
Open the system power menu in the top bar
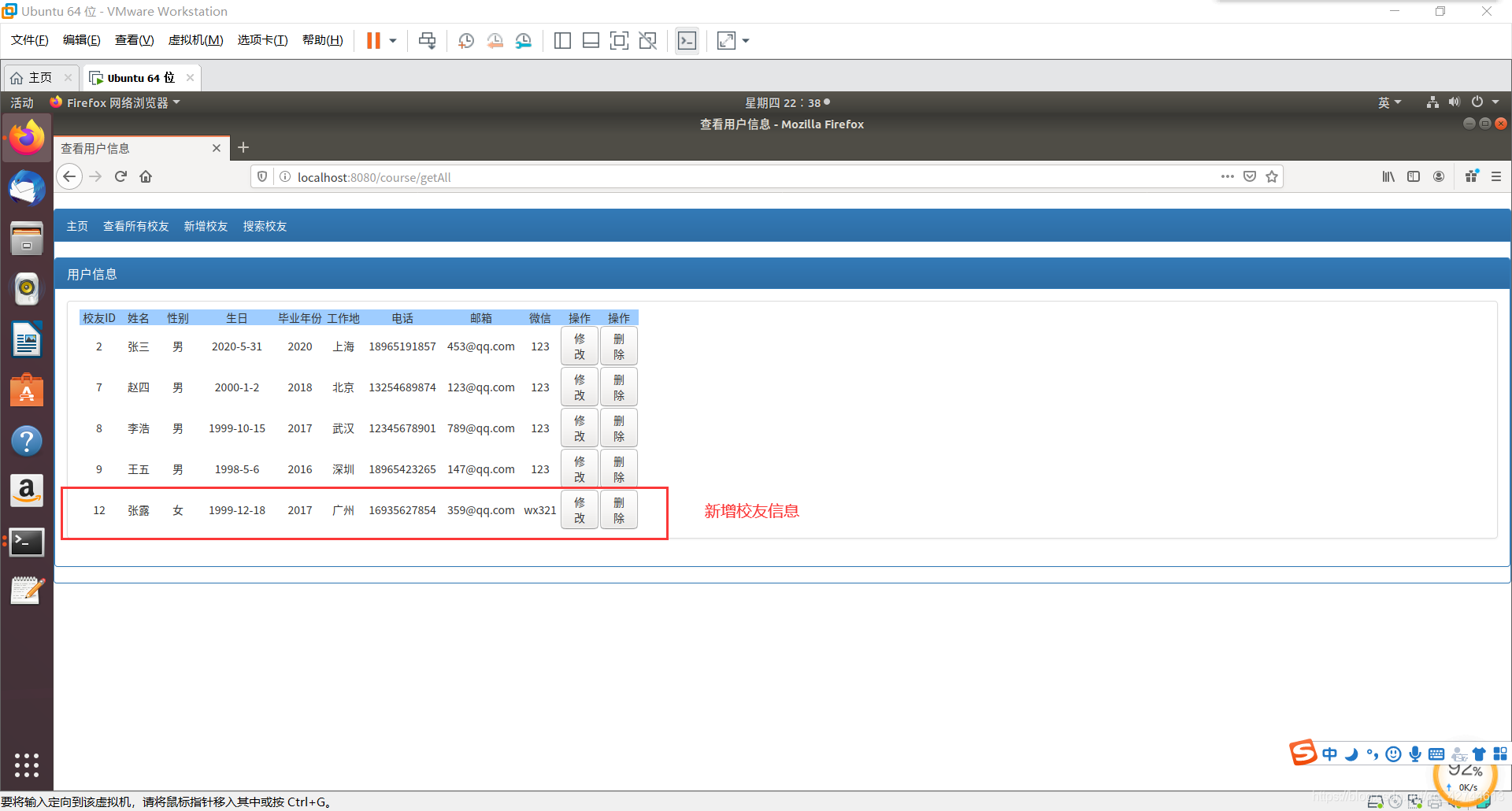tap(1485, 102)
